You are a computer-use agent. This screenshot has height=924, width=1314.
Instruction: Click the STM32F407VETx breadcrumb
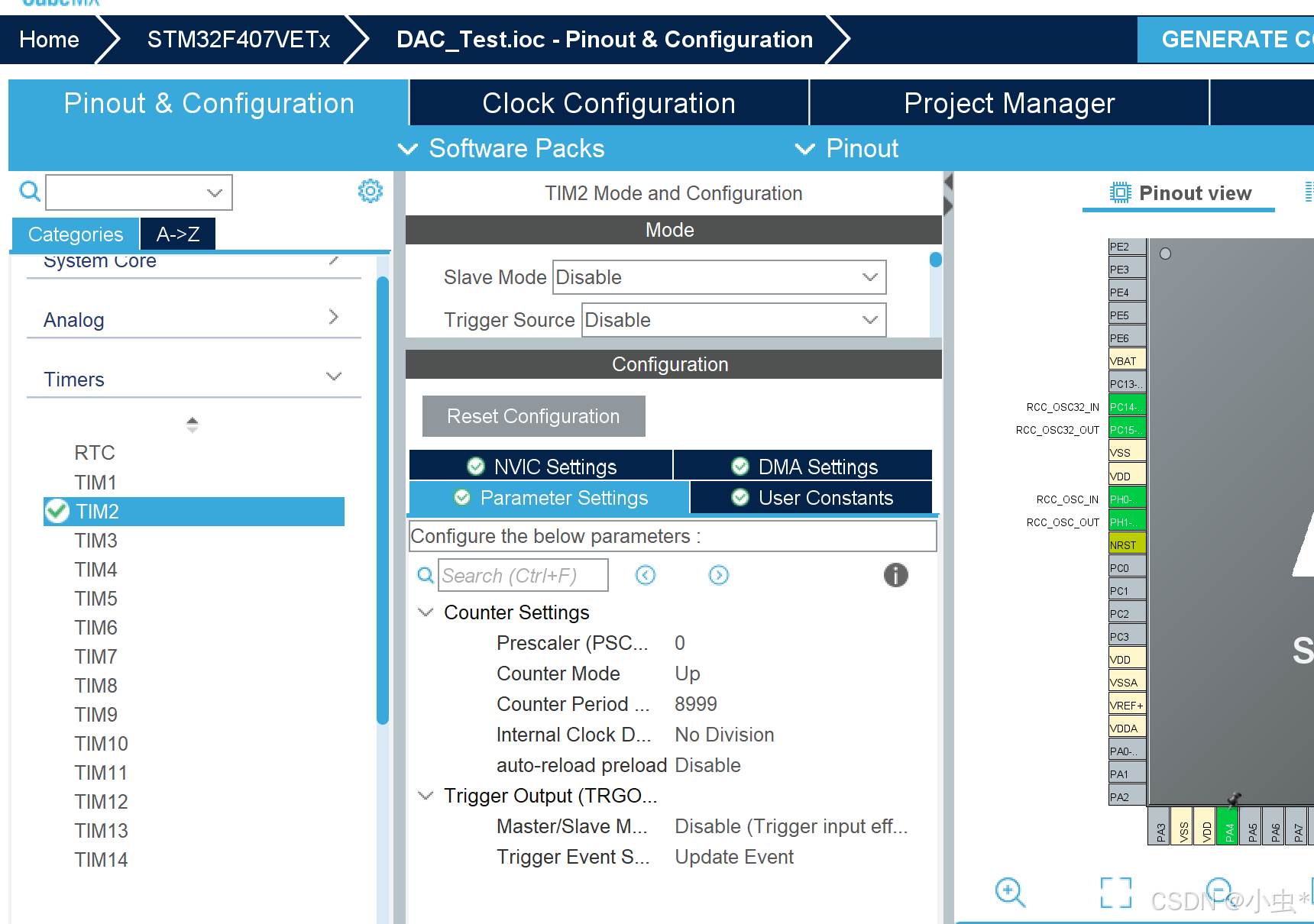coord(238,39)
